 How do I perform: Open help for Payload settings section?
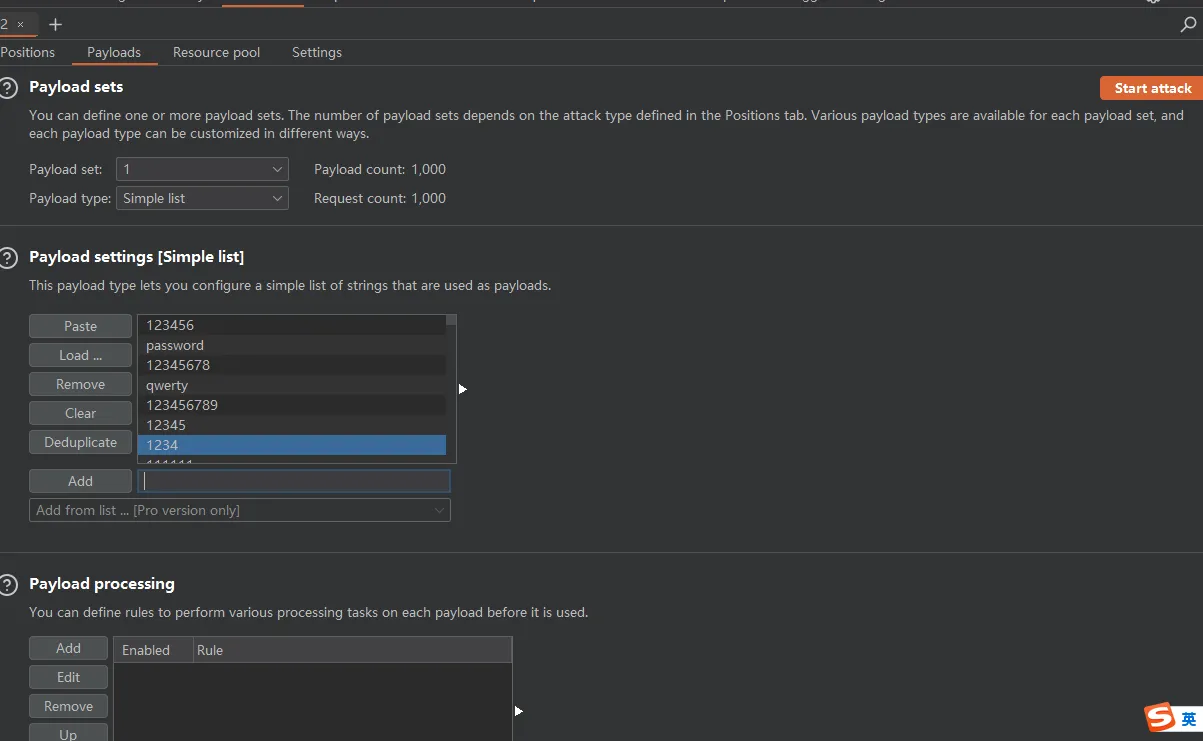pos(8,258)
